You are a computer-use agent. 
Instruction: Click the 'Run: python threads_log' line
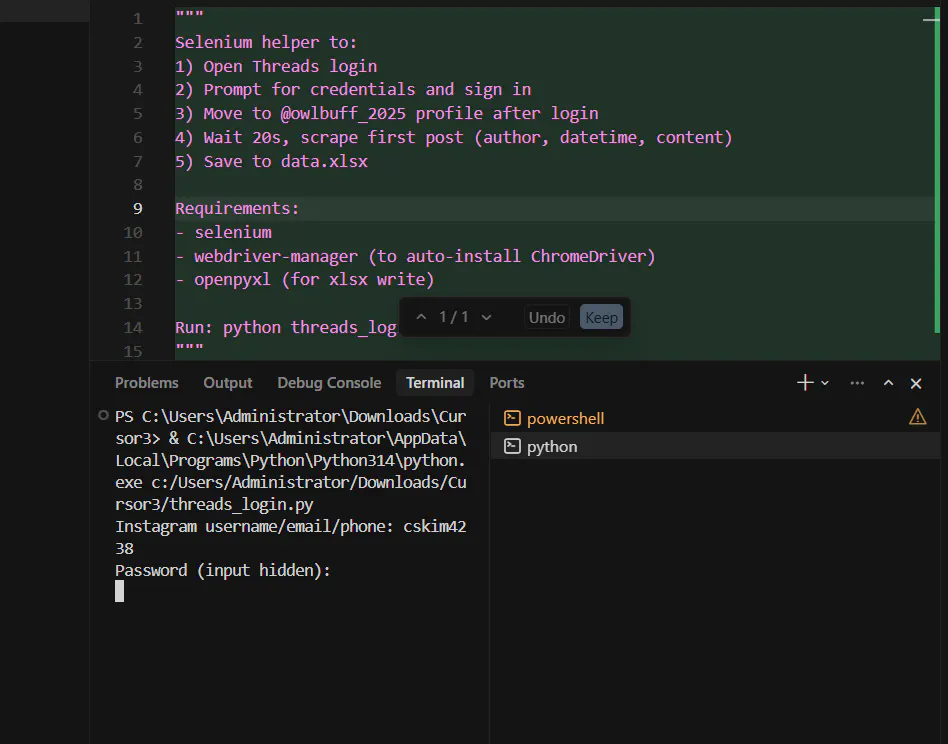click(285, 328)
